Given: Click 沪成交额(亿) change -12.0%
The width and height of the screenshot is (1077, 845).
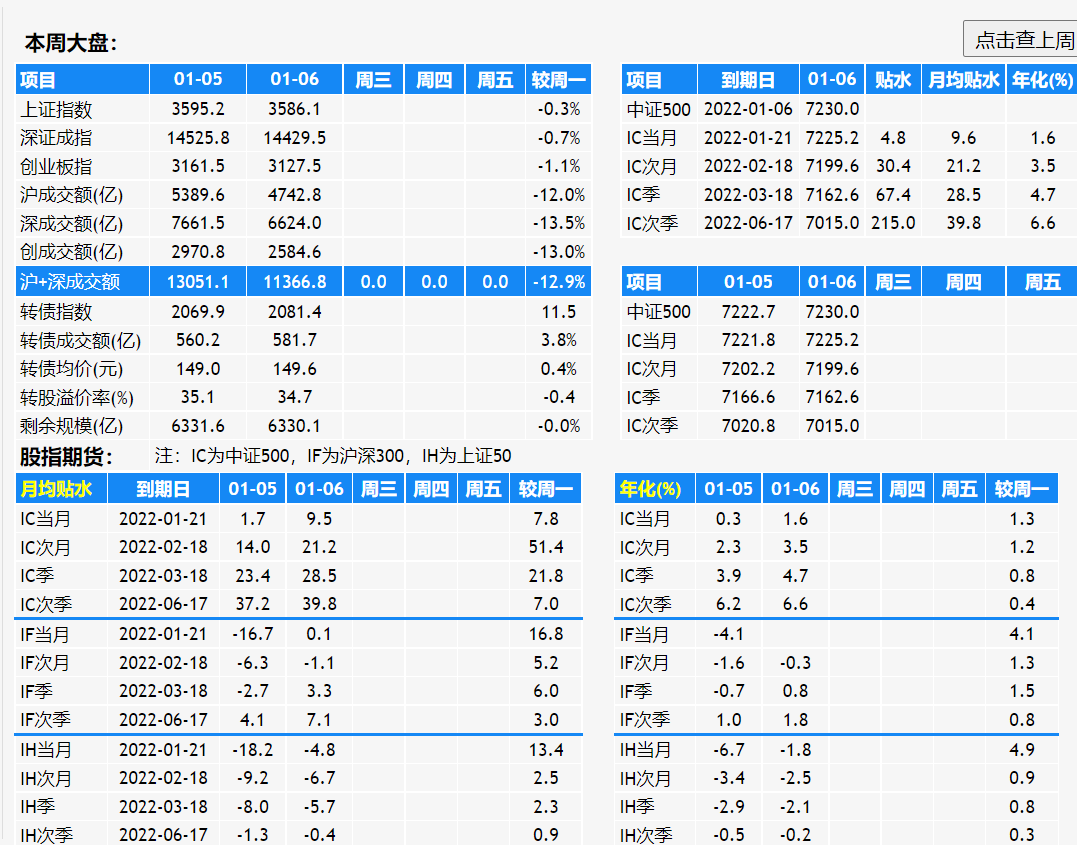Looking at the screenshot, I should [559, 195].
